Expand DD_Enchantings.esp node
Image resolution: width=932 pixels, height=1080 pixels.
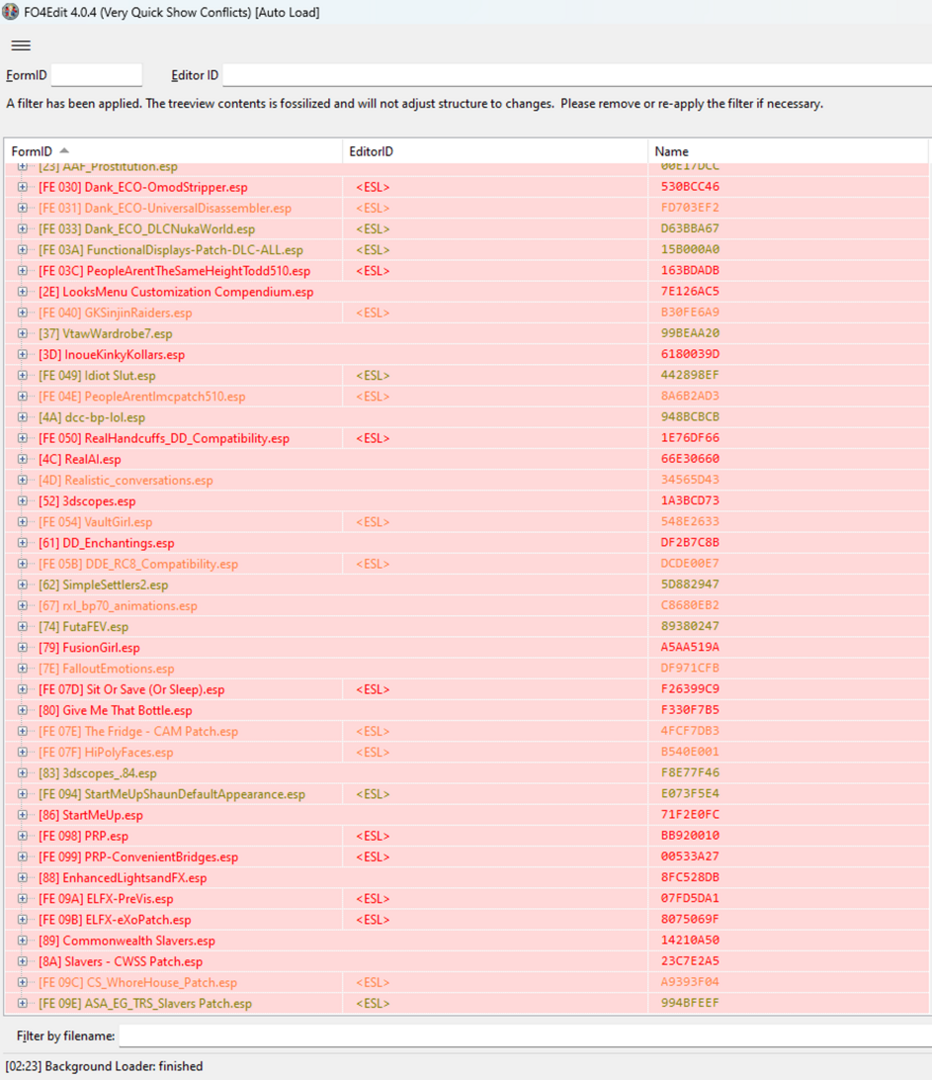[x=23, y=543]
